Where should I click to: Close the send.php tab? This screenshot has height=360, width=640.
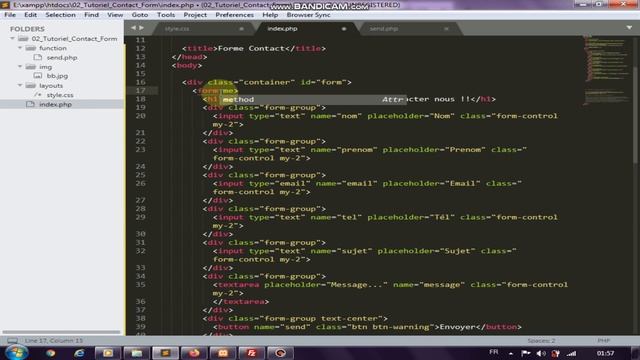[x=446, y=29]
